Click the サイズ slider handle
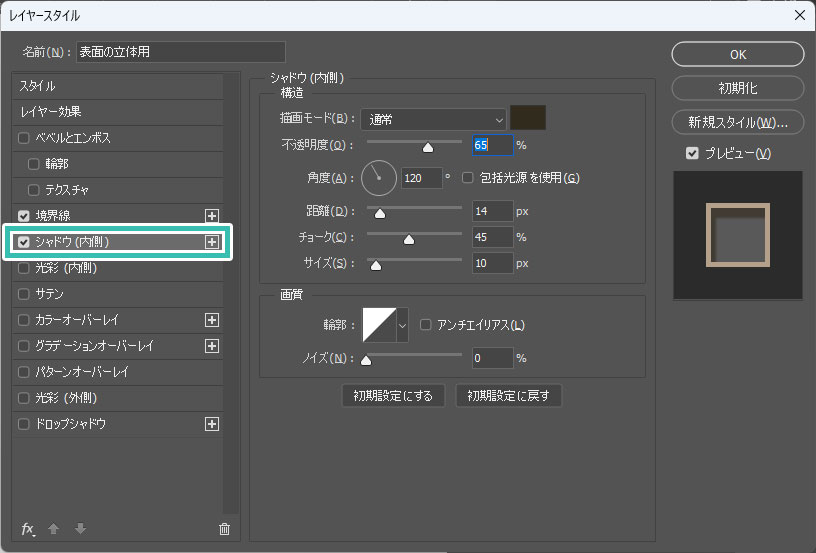816x553 pixels. [x=376, y=265]
